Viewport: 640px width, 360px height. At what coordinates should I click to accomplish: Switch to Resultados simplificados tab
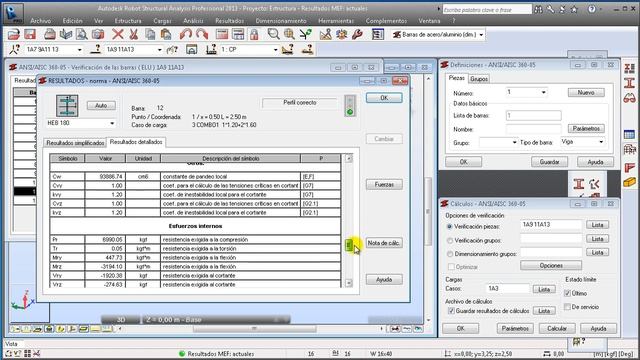pos(75,143)
